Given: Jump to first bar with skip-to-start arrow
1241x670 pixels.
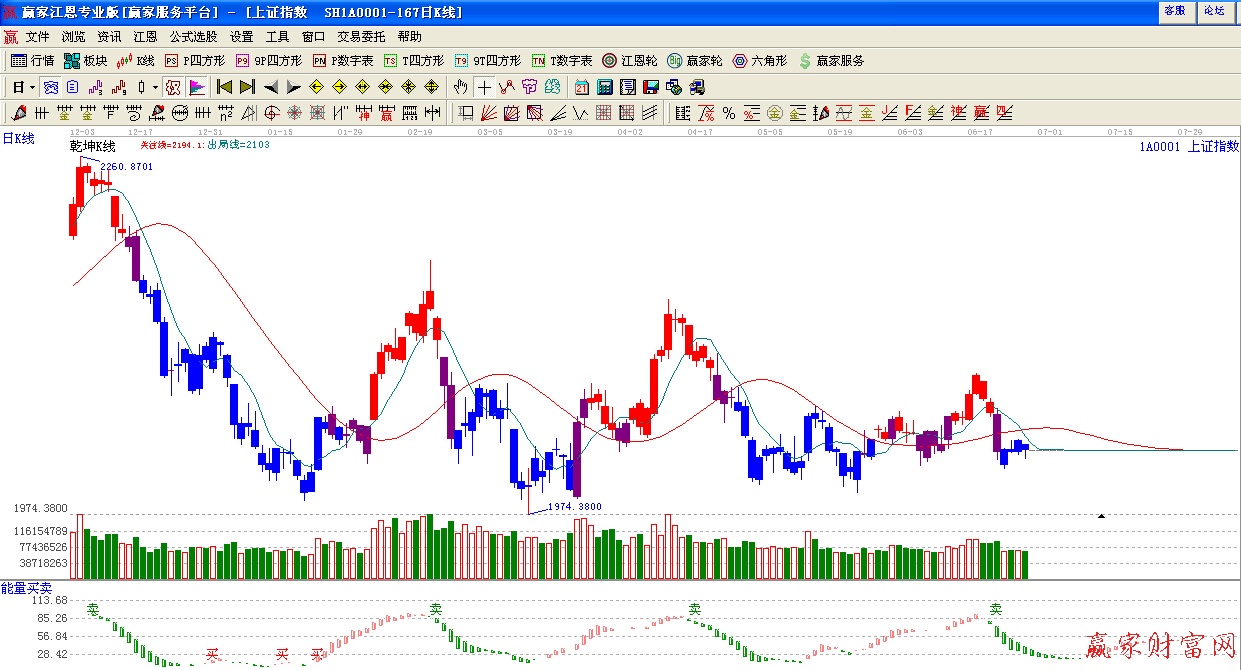Looking at the screenshot, I should (x=224, y=87).
